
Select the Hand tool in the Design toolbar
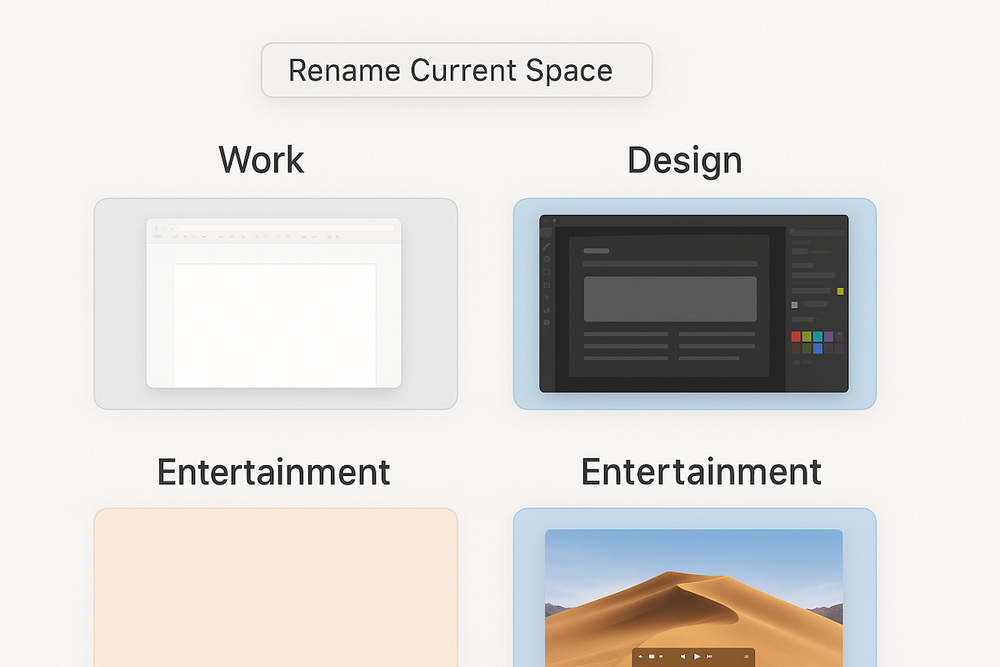coord(546,297)
